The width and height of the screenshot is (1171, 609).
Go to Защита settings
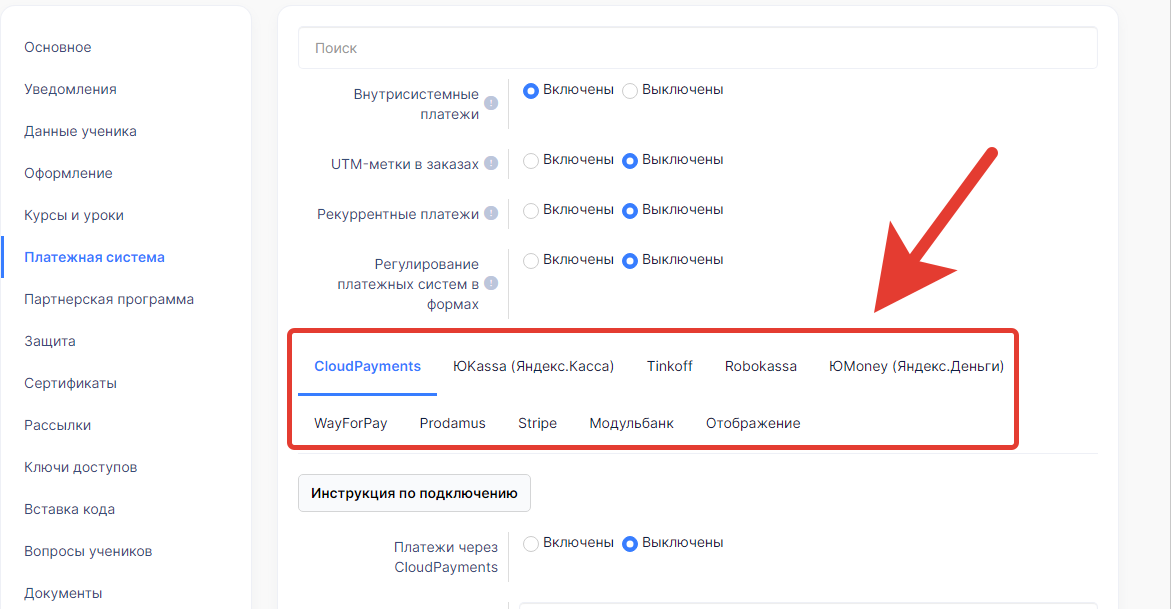coord(49,341)
